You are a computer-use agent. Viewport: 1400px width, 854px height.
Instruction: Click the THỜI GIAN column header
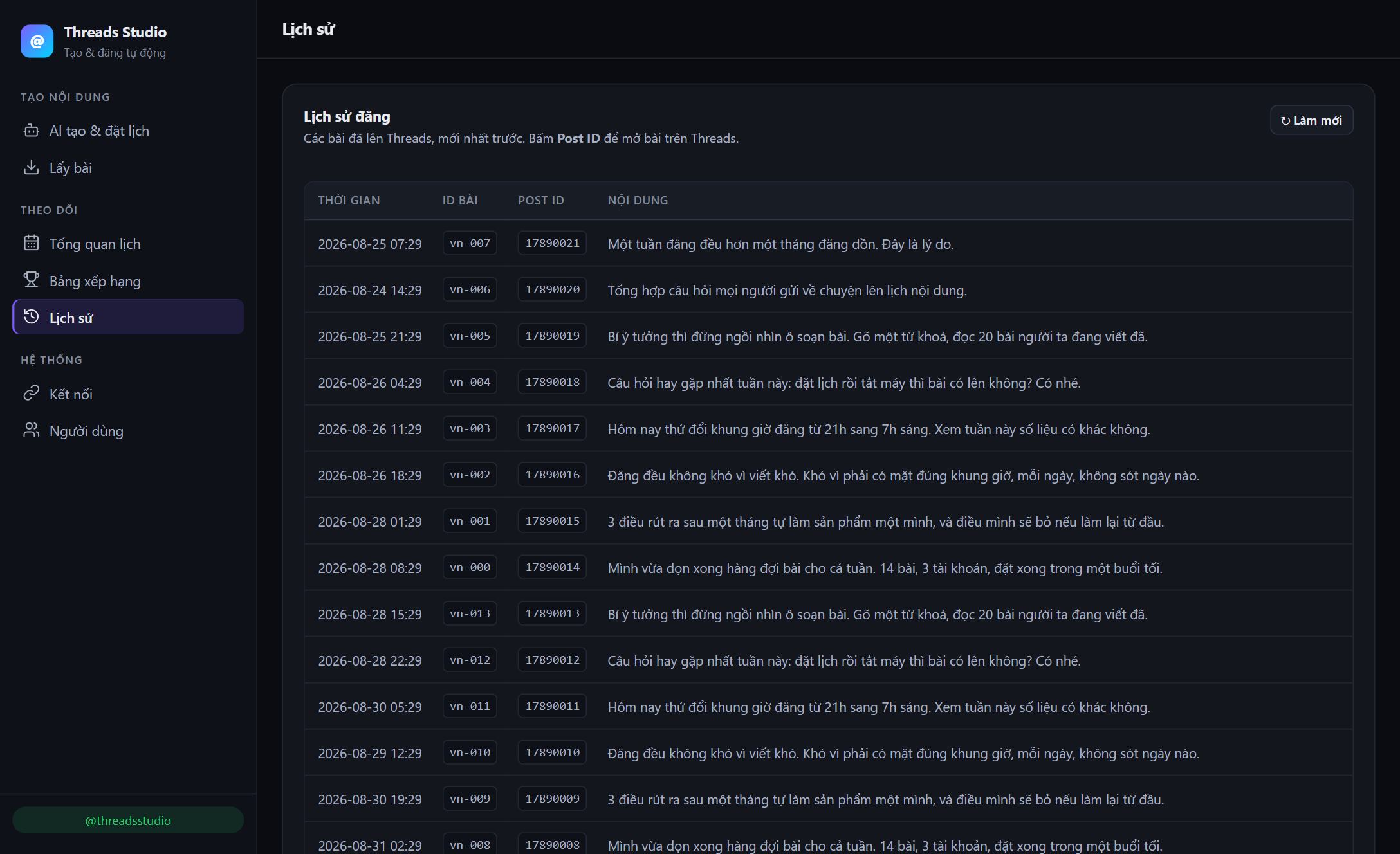click(x=349, y=200)
